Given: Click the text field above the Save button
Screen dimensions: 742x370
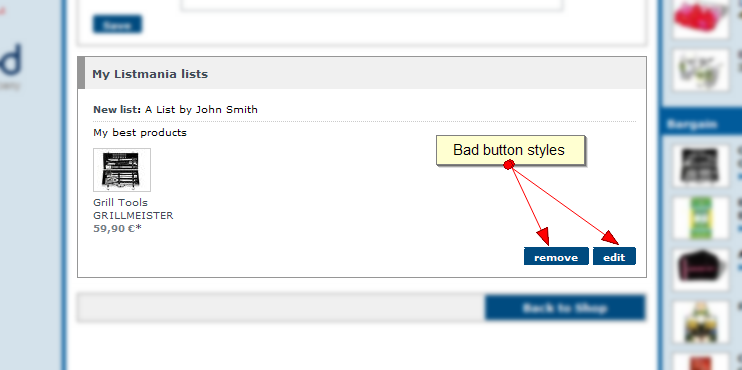Looking at the screenshot, I should [x=371, y=5].
